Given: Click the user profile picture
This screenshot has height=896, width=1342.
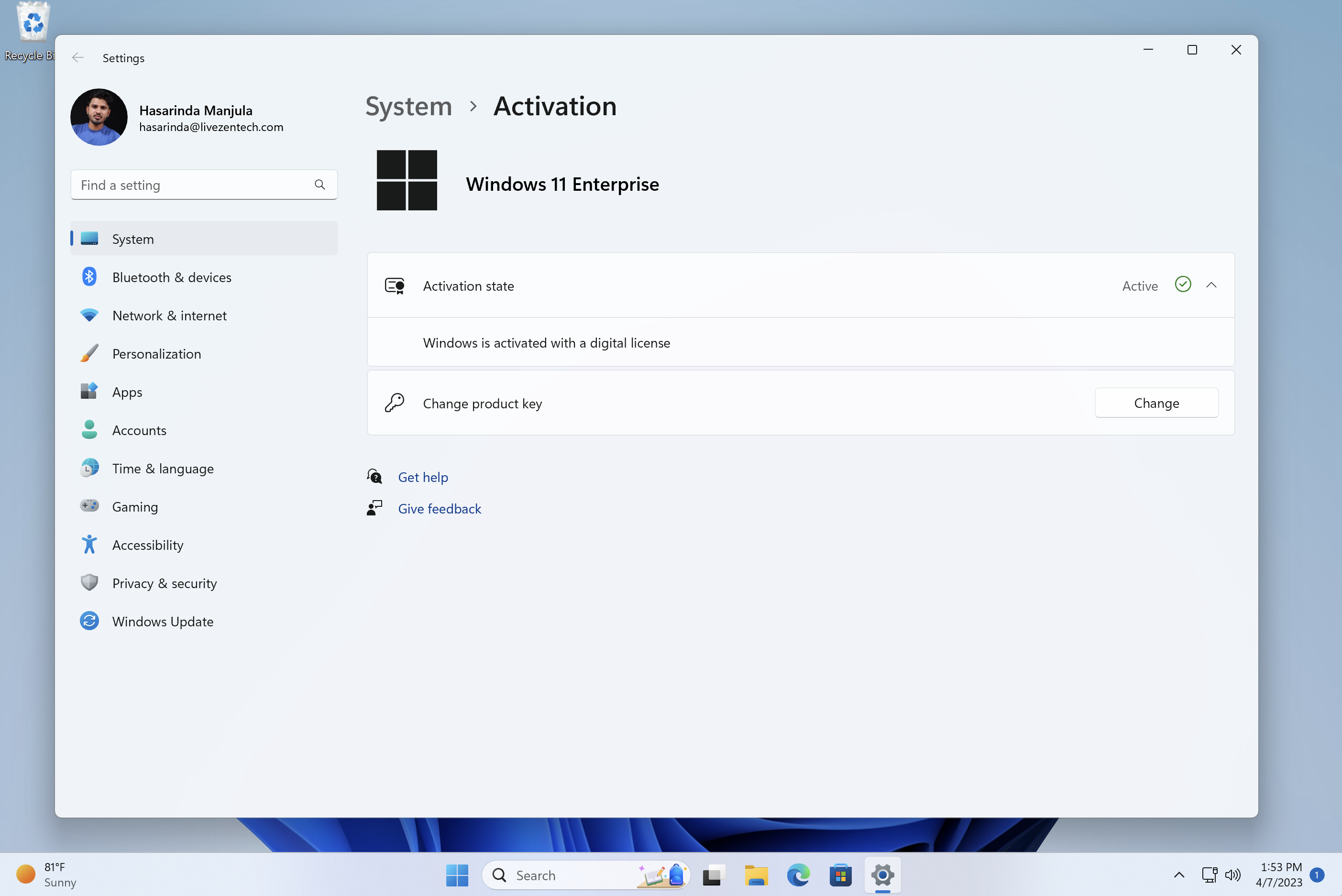Looking at the screenshot, I should pos(99,117).
